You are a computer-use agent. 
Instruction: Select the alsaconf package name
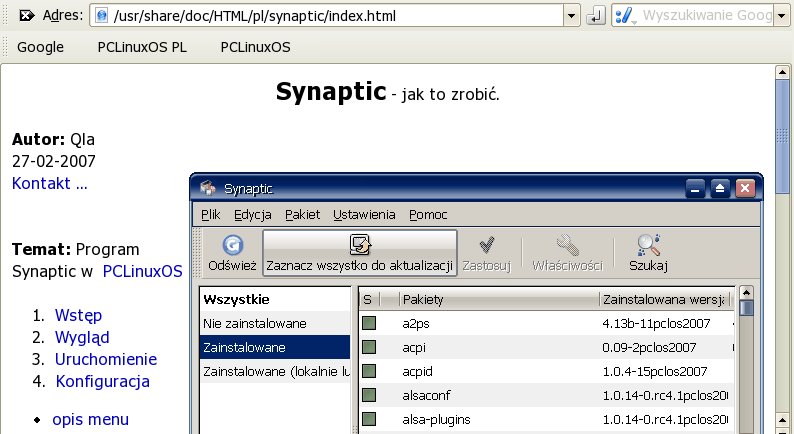pos(426,396)
